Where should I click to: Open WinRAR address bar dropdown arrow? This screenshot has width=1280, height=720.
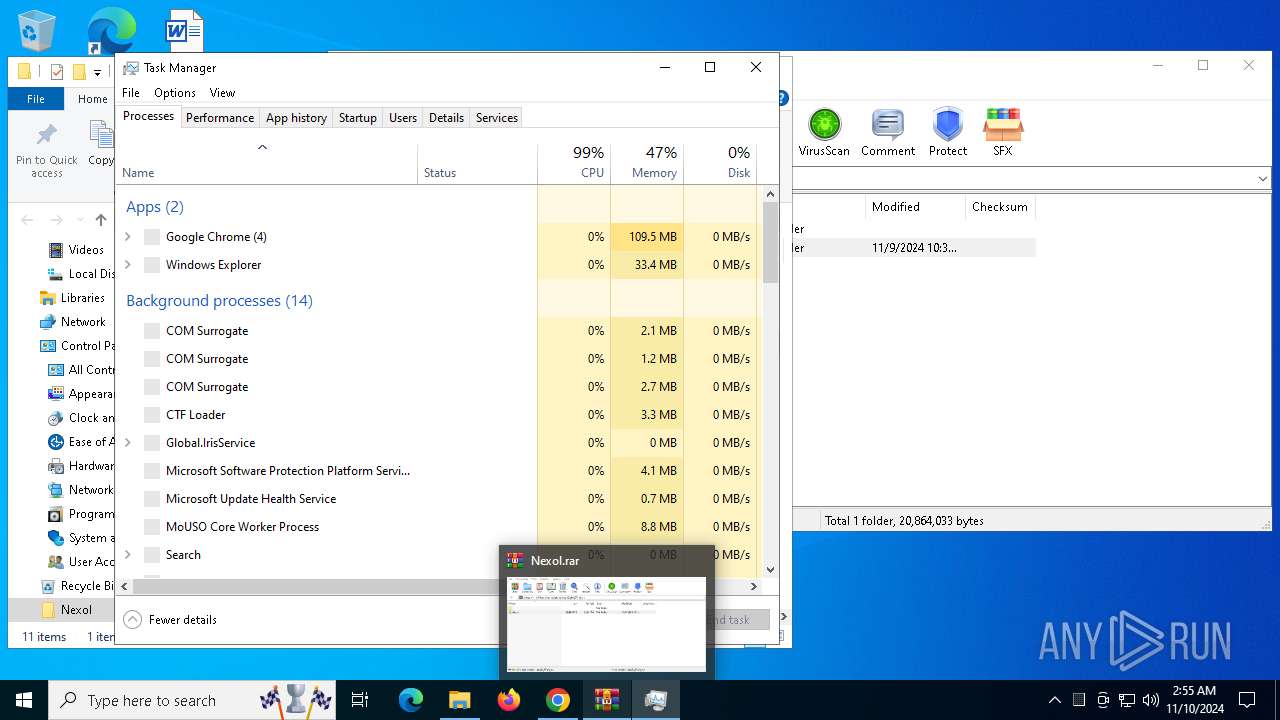pos(1262,179)
